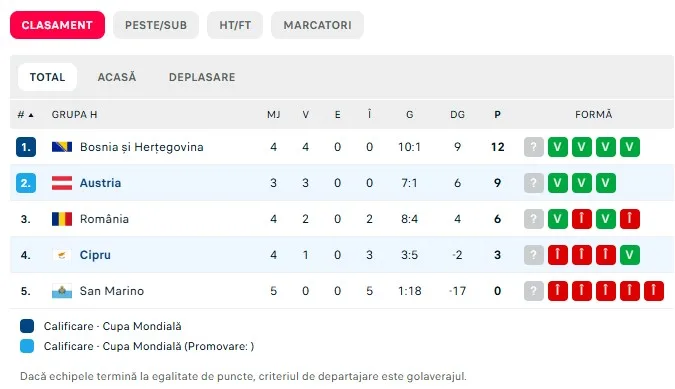Screen dimensions: 675x389
Task: Click the Austria flag icon
Action: [62, 183]
